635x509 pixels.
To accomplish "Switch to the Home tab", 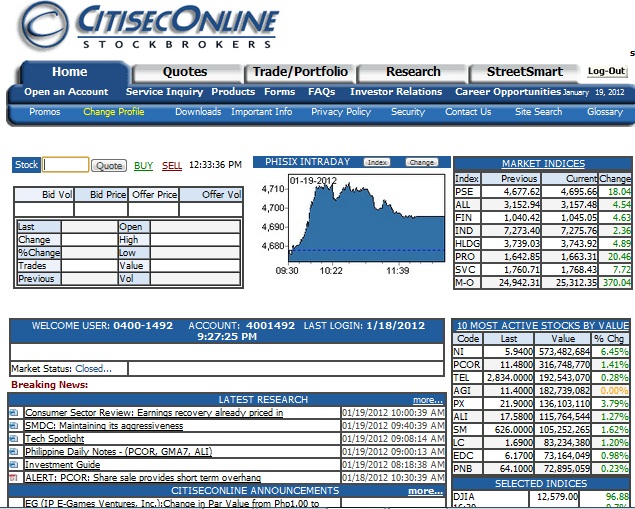I will pos(70,72).
